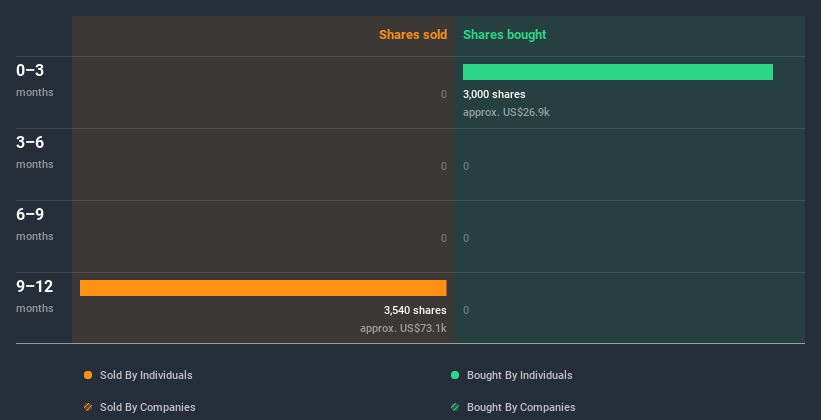
Task: Click the 0–3 months row label
Action: pyautogui.click(x=35, y=80)
